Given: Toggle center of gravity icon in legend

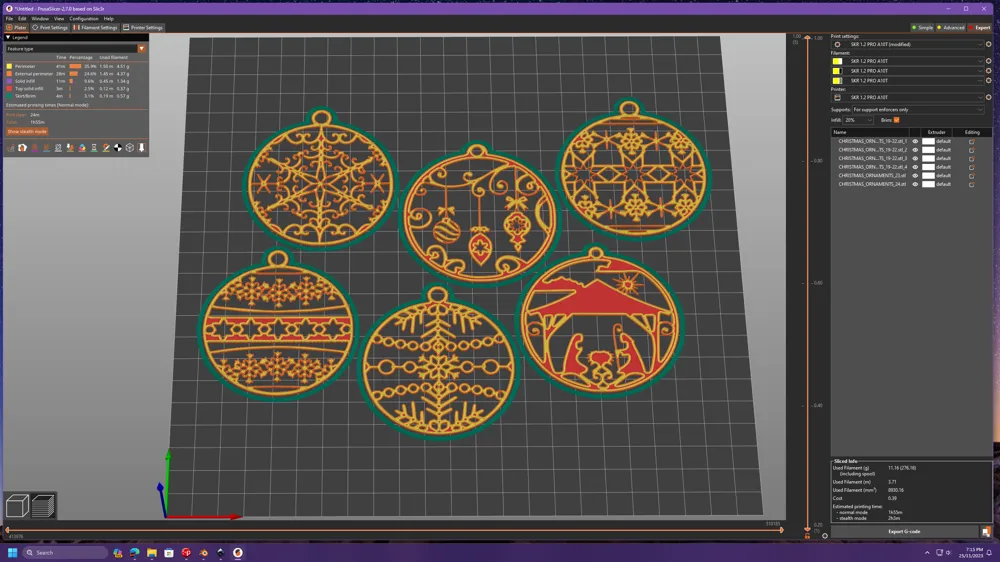Looking at the screenshot, I should 118,147.
